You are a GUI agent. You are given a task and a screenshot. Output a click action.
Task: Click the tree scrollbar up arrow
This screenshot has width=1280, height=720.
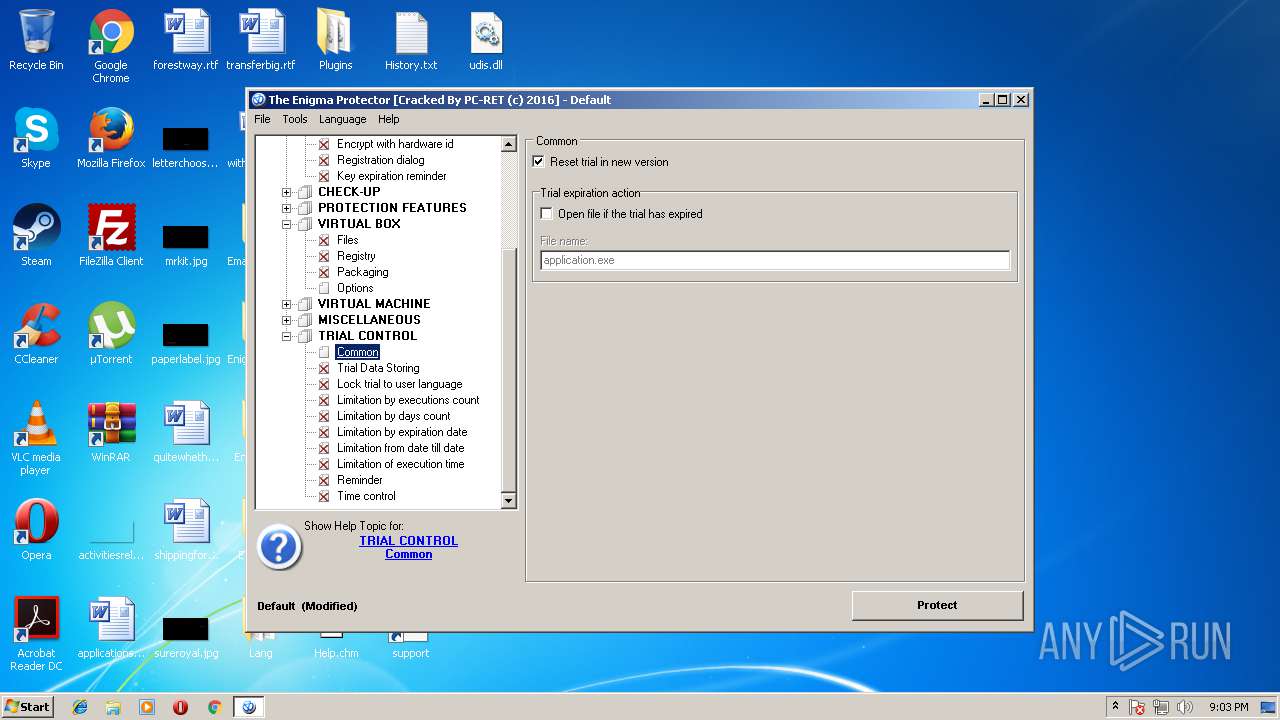coord(507,144)
